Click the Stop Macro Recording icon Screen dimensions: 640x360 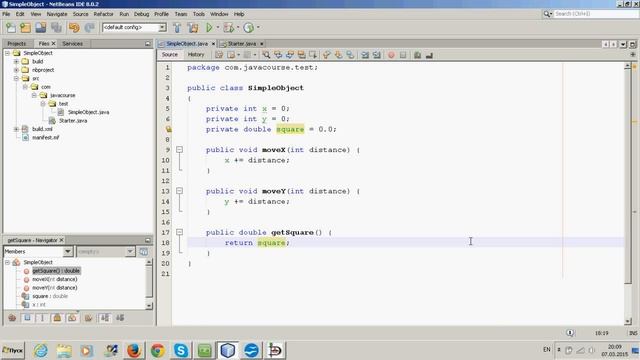[x=403, y=55]
